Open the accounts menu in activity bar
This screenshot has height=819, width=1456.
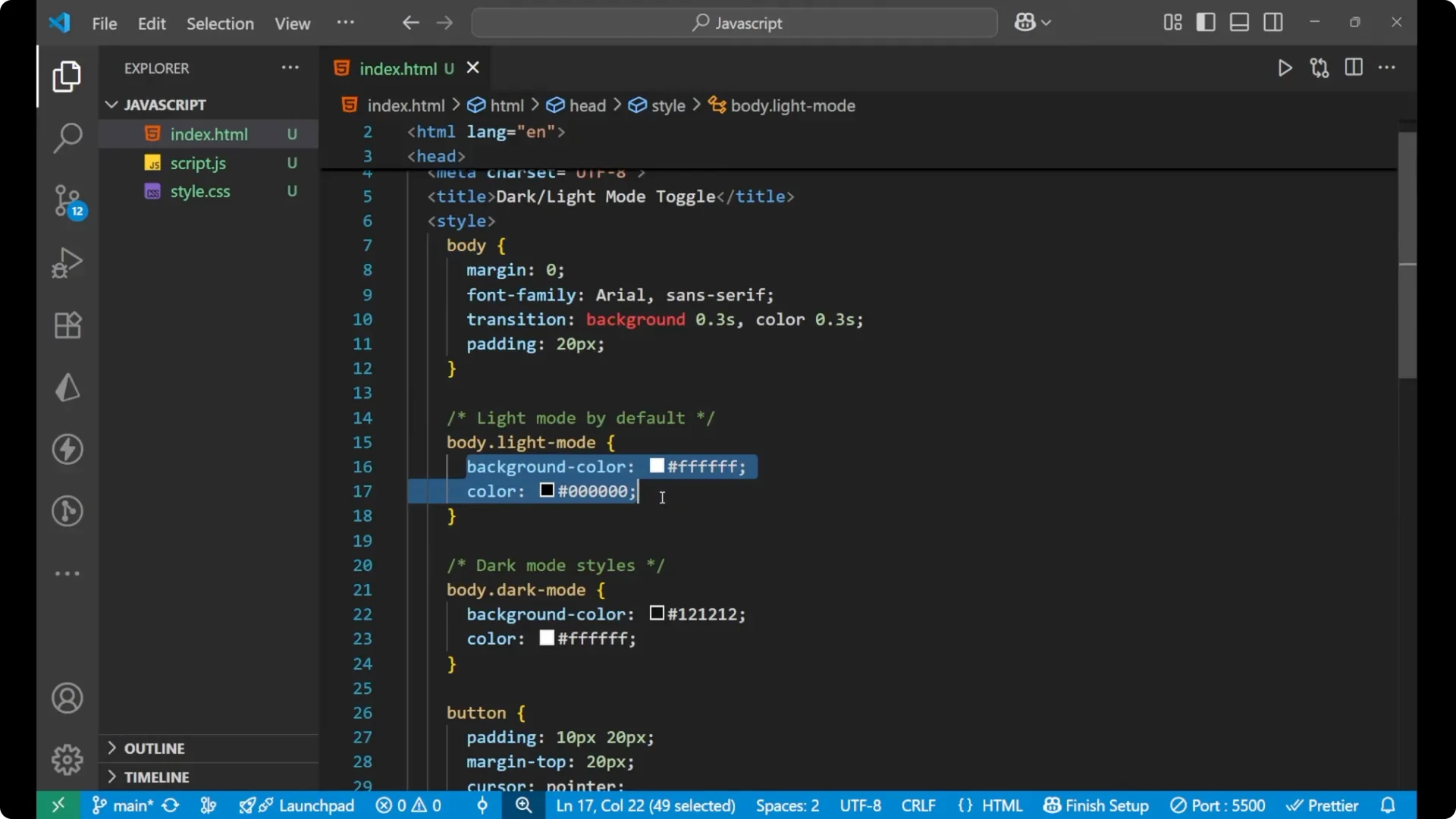67,698
